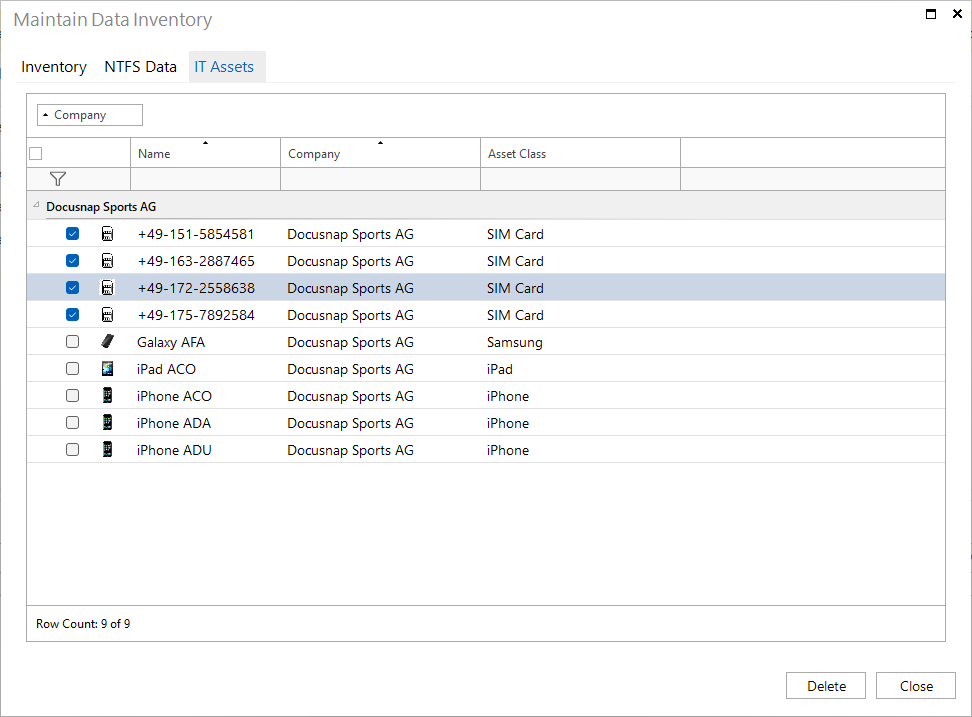Select the +49-163-2887465 name cell
972x717 pixels.
point(196,262)
